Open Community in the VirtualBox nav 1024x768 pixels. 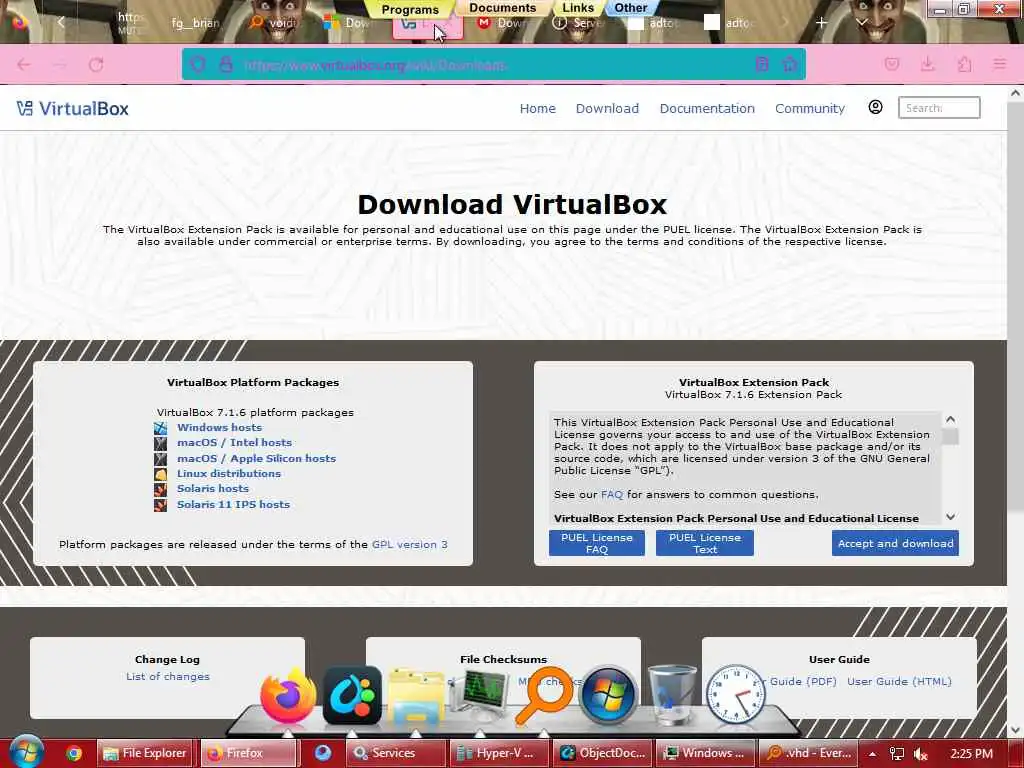pyautogui.click(x=809, y=108)
